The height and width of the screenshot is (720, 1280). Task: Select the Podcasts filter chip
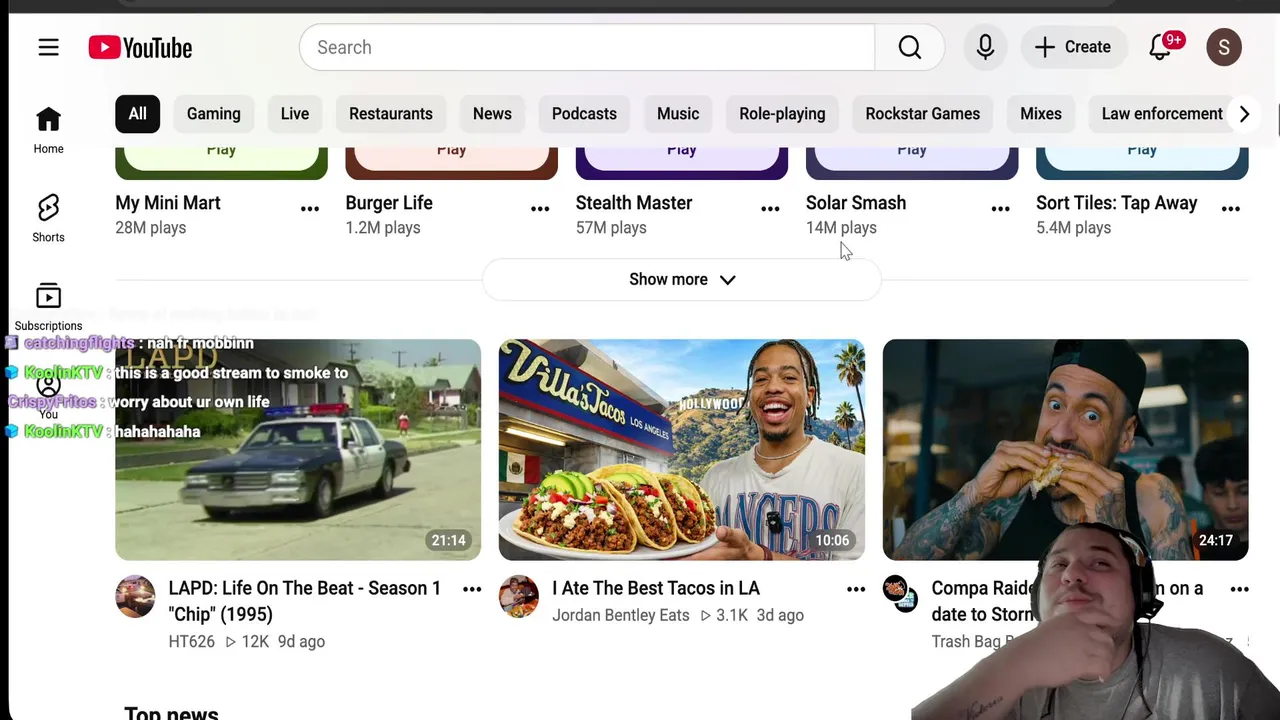click(x=584, y=114)
